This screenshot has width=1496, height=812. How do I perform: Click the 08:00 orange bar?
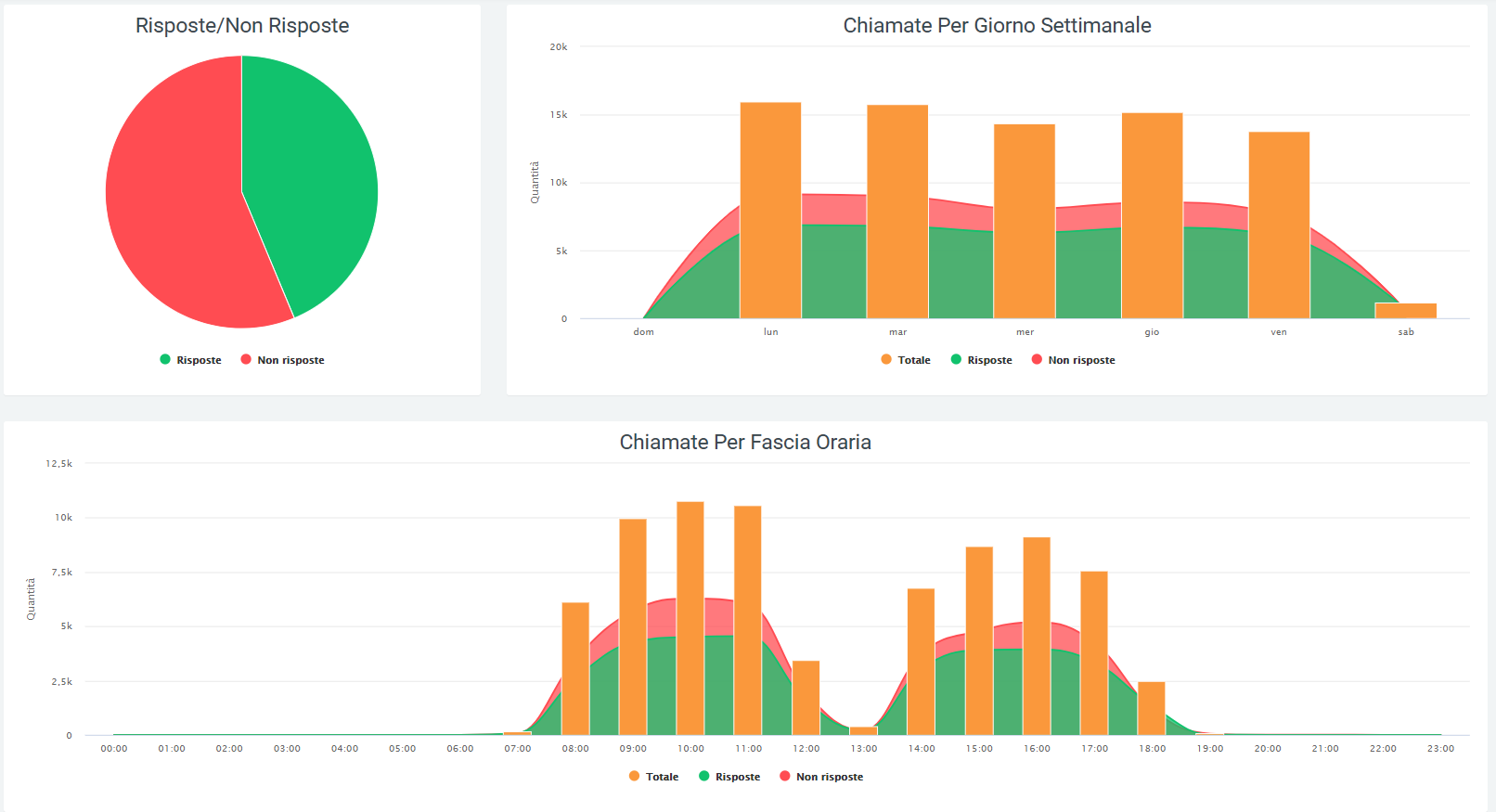[x=575, y=669]
